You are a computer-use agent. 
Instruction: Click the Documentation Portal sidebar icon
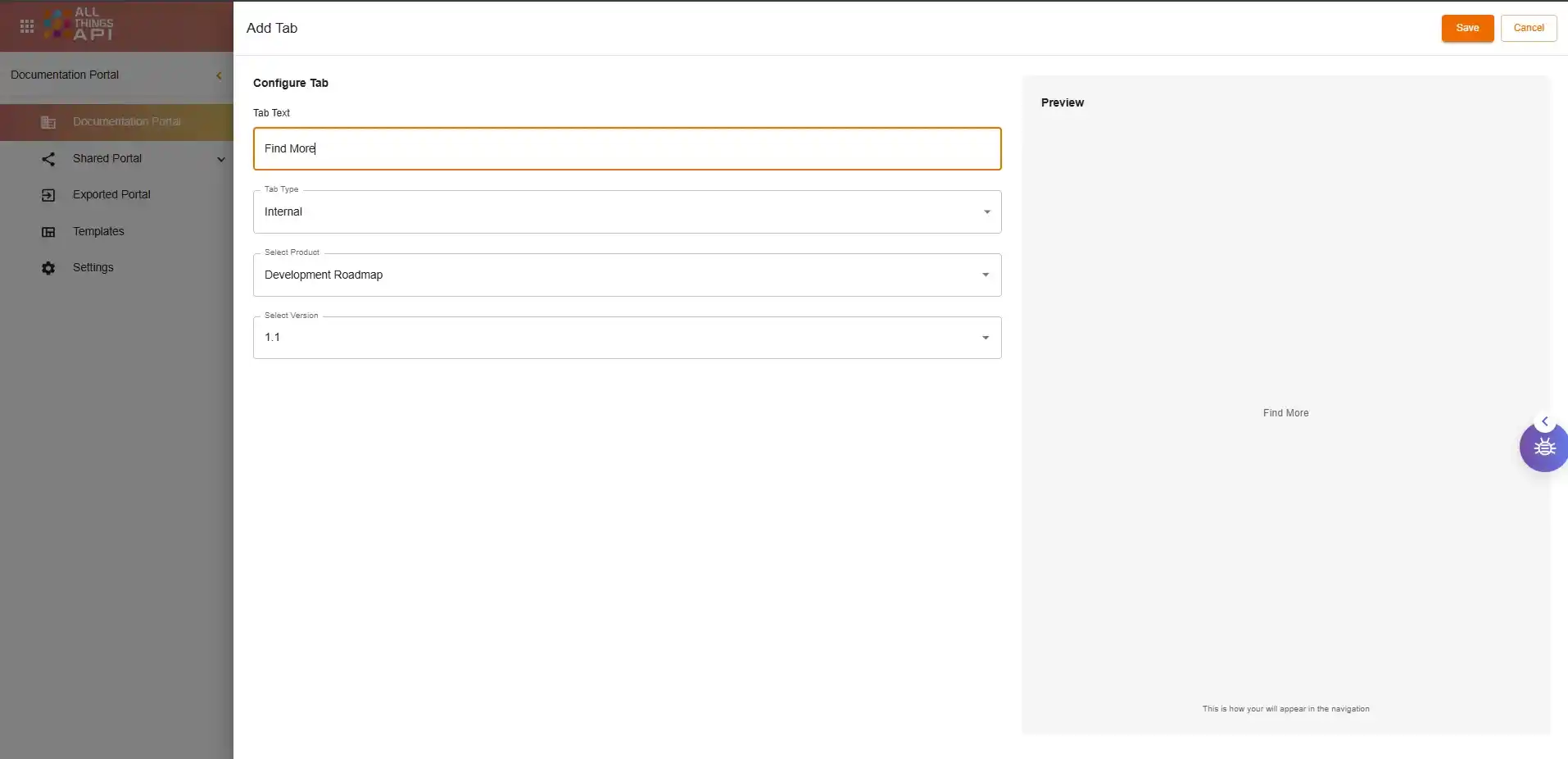pyautogui.click(x=48, y=122)
